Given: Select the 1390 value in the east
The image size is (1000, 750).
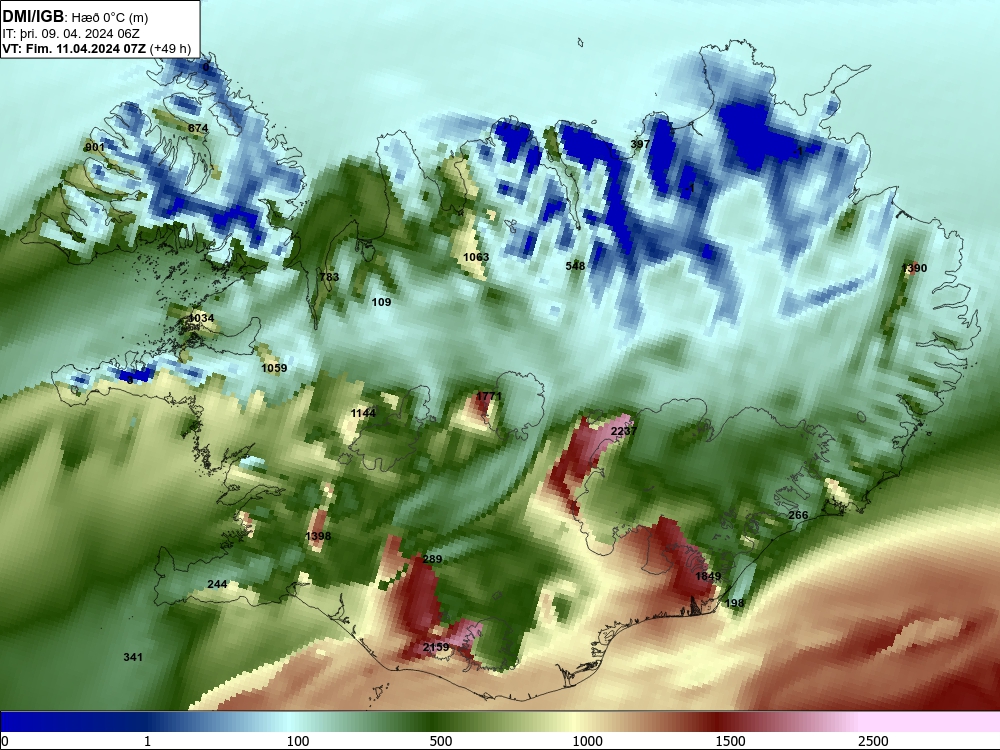Looking at the screenshot, I should coord(914,268).
